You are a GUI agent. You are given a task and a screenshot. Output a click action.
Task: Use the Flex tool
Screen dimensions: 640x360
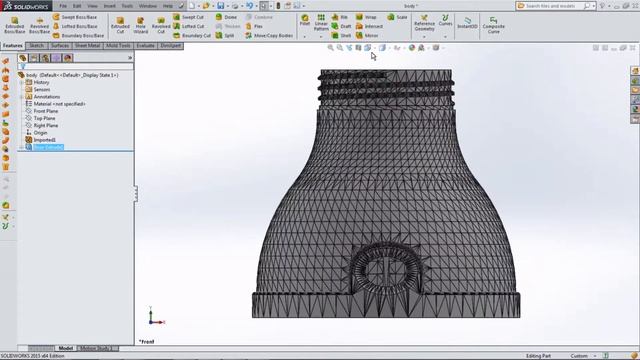254,26
